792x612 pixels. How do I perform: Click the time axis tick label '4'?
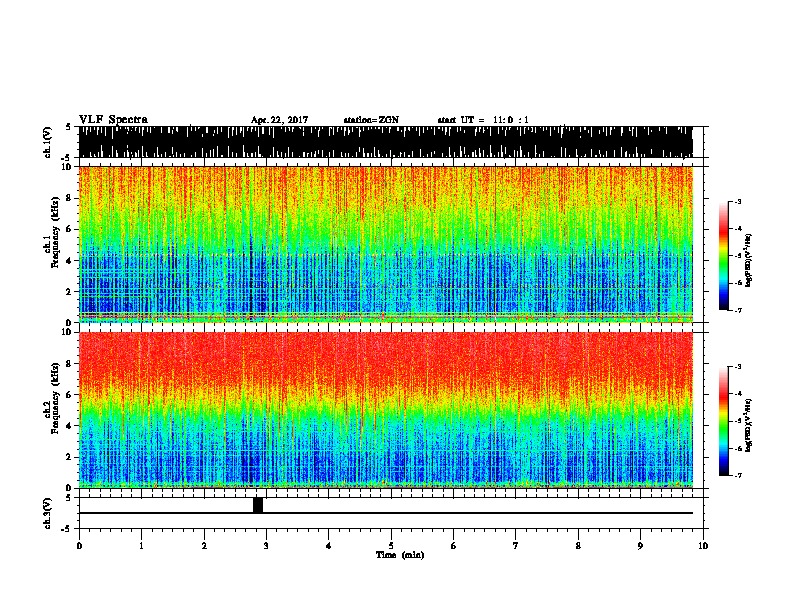[x=329, y=546]
